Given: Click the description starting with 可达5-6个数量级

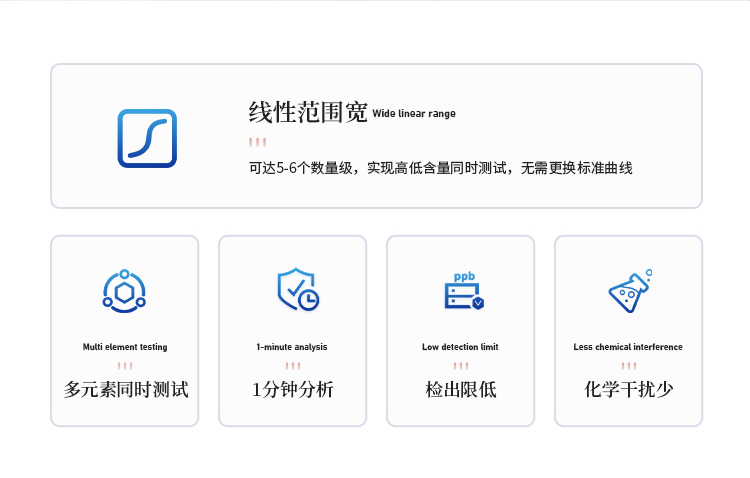Looking at the screenshot, I should tap(440, 168).
